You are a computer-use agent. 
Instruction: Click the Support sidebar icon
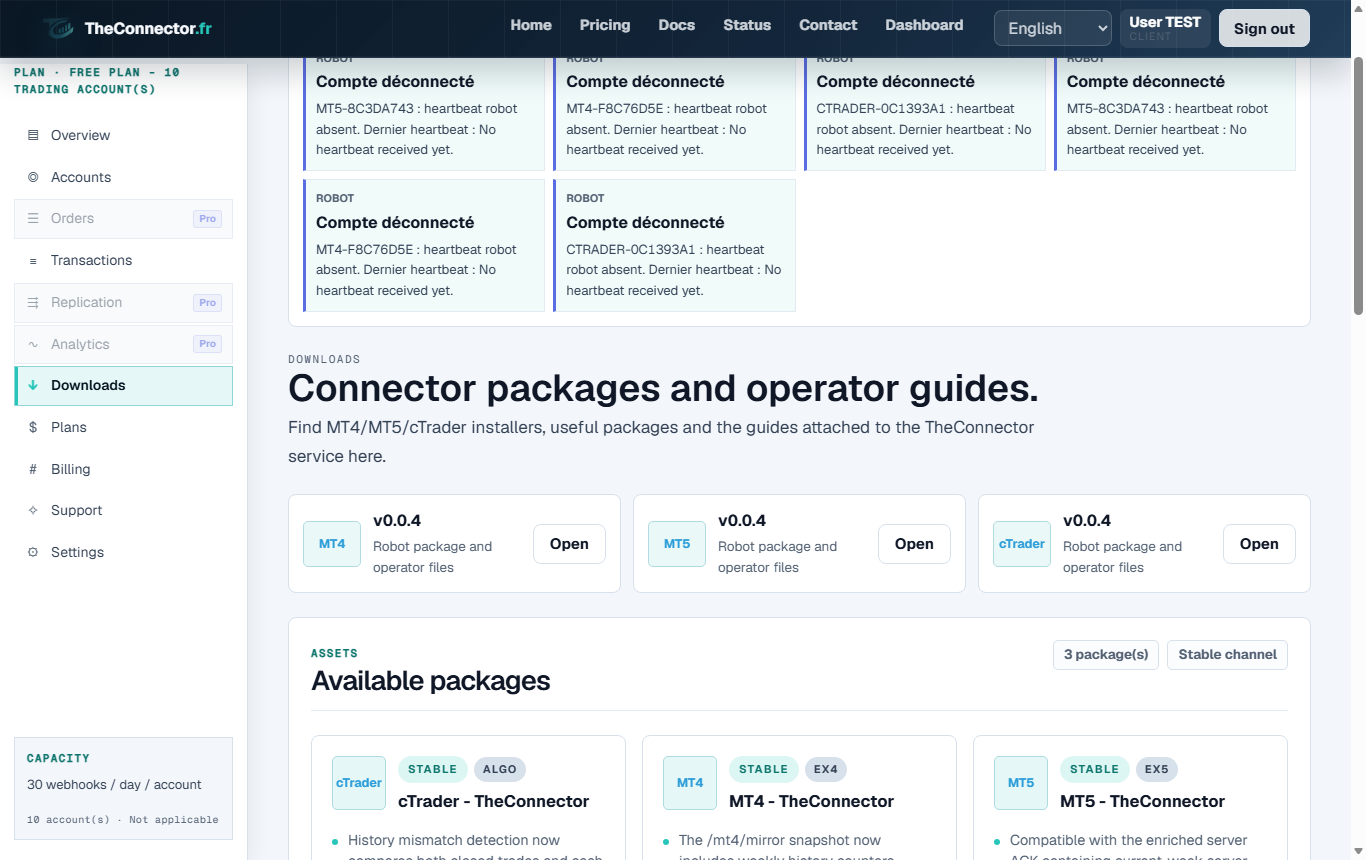coord(33,510)
